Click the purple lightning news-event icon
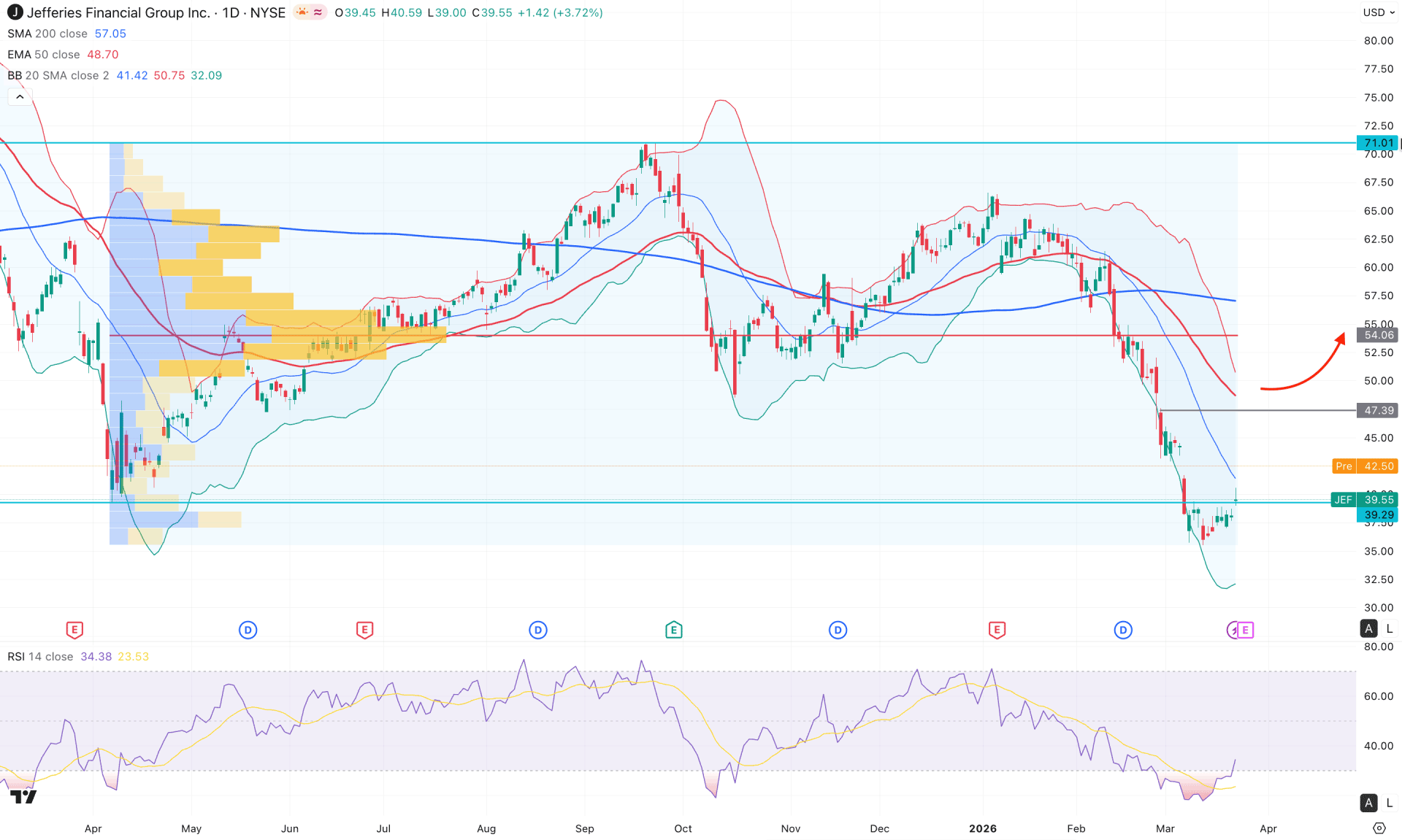Viewport: 1402px width, 840px height. 1233,630
